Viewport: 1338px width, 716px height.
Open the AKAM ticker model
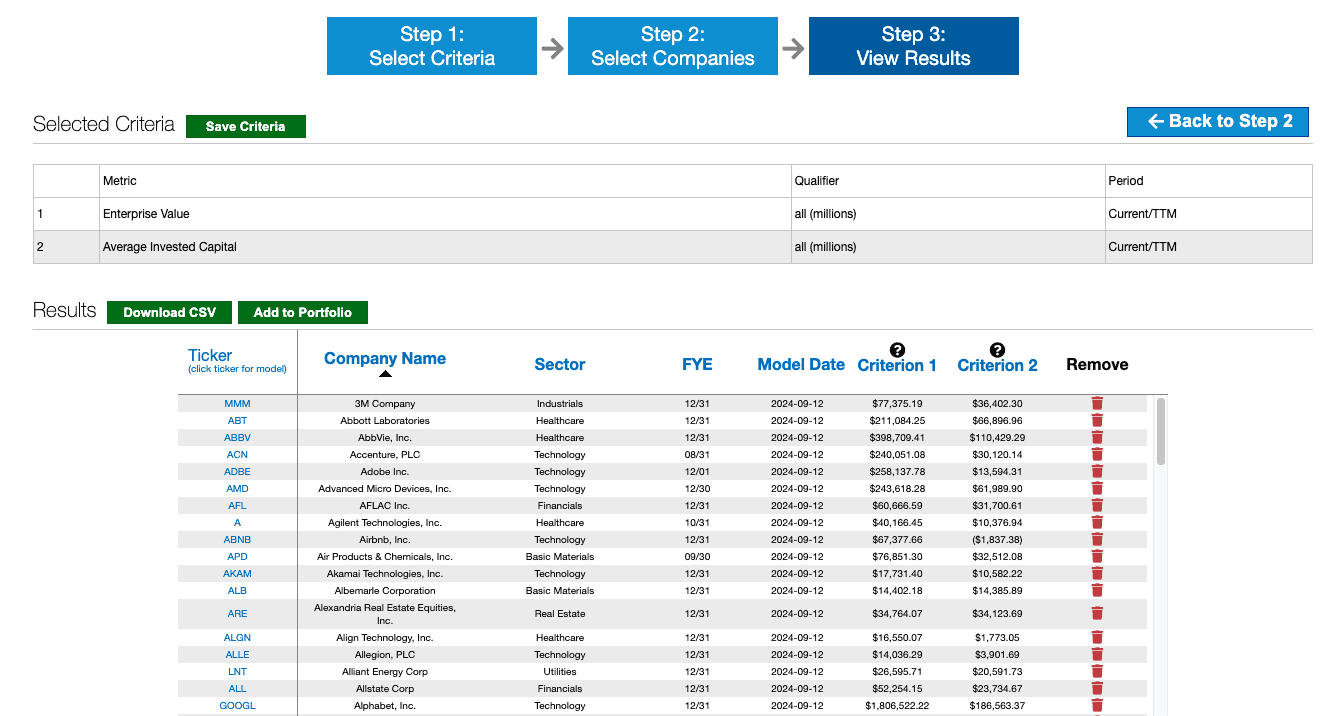coord(237,574)
